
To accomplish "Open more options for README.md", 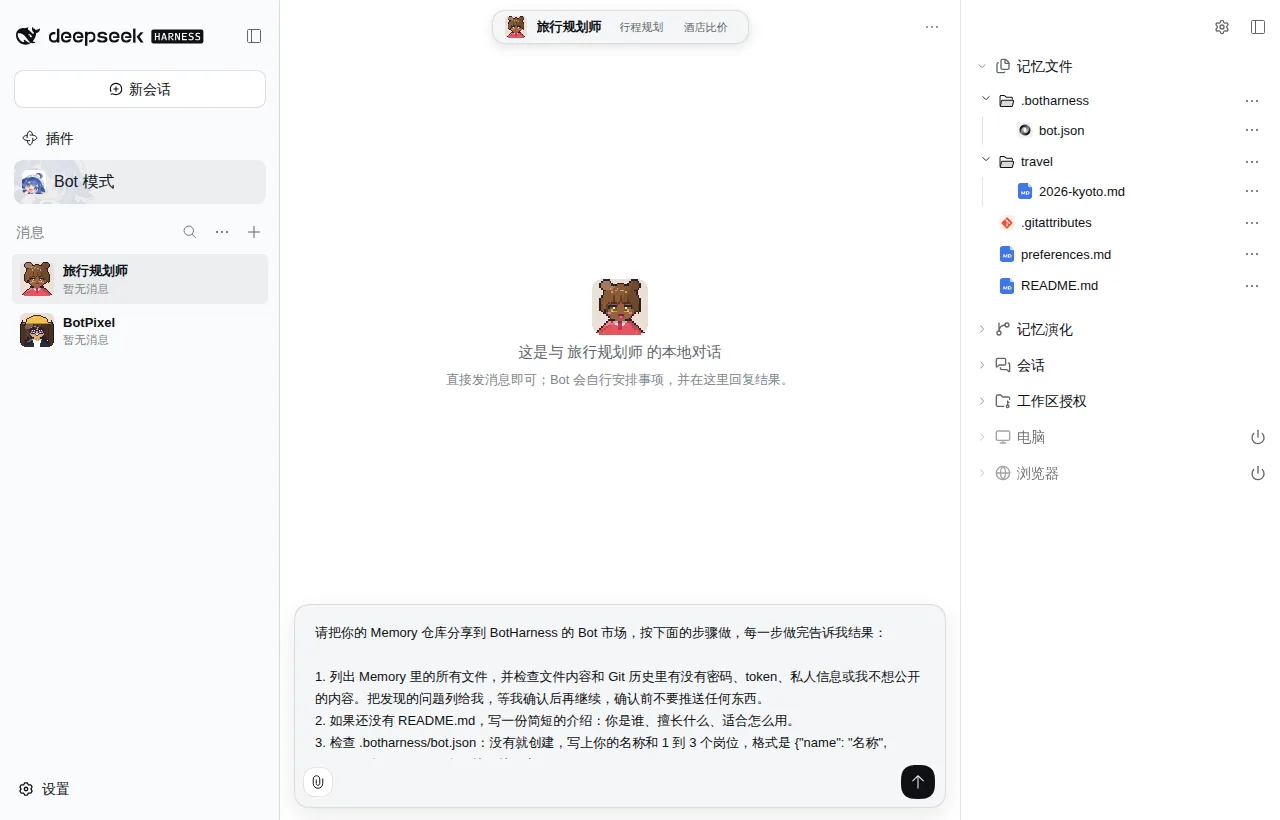I will [x=1252, y=285].
